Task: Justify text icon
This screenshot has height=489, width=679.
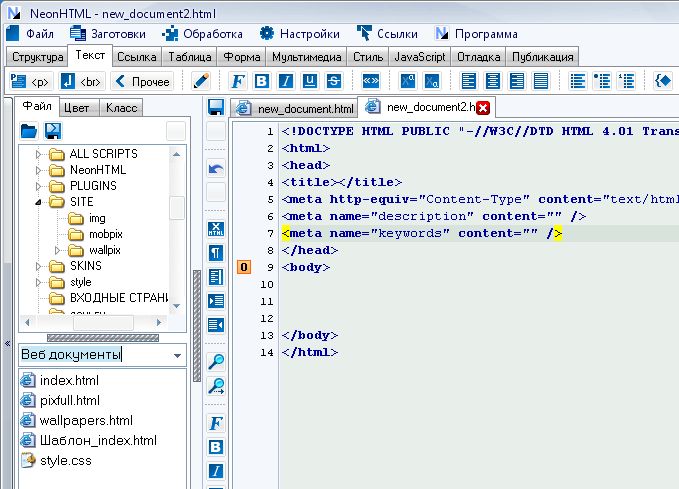Action: point(541,81)
